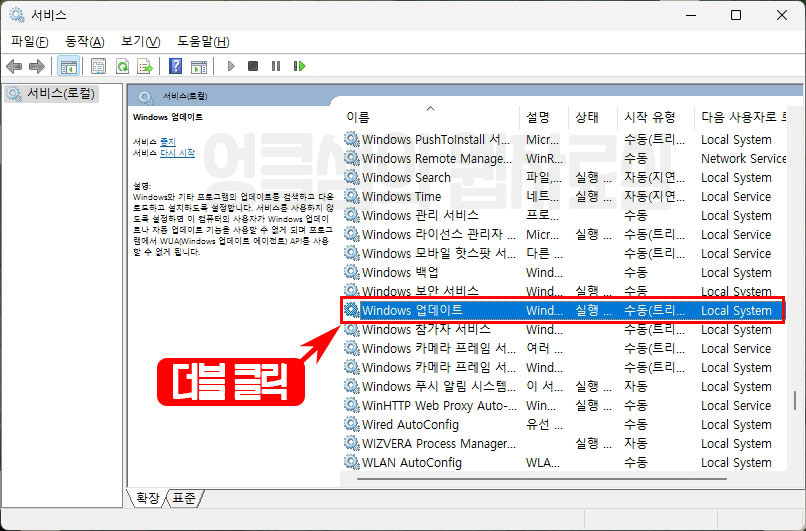Open the 보기(V) menu
Screen dimensions: 806x531
coord(140,42)
